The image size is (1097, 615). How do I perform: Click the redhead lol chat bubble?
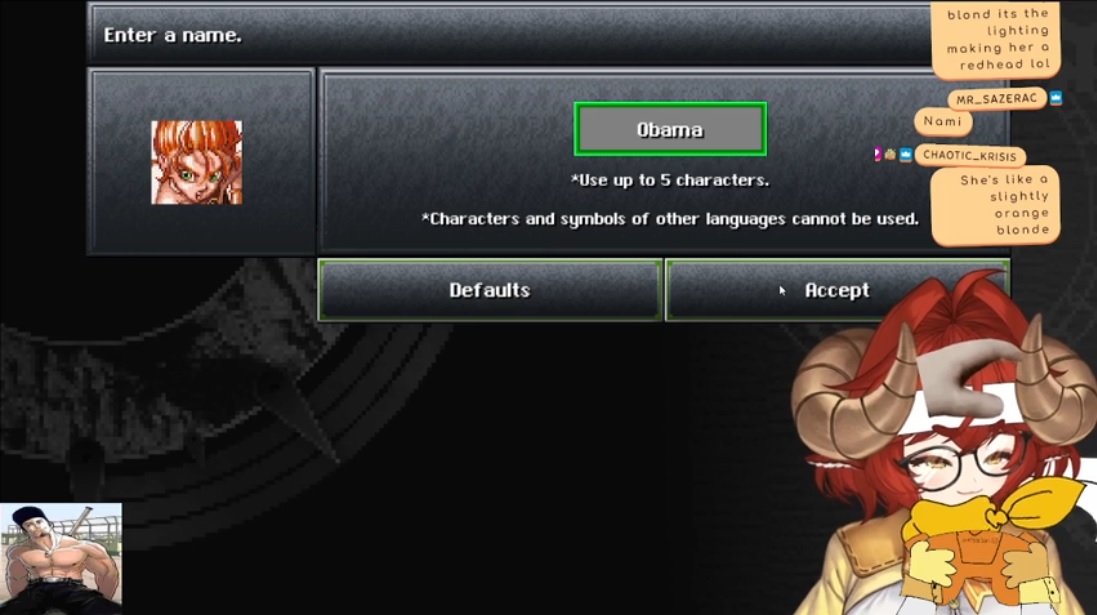(996, 39)
